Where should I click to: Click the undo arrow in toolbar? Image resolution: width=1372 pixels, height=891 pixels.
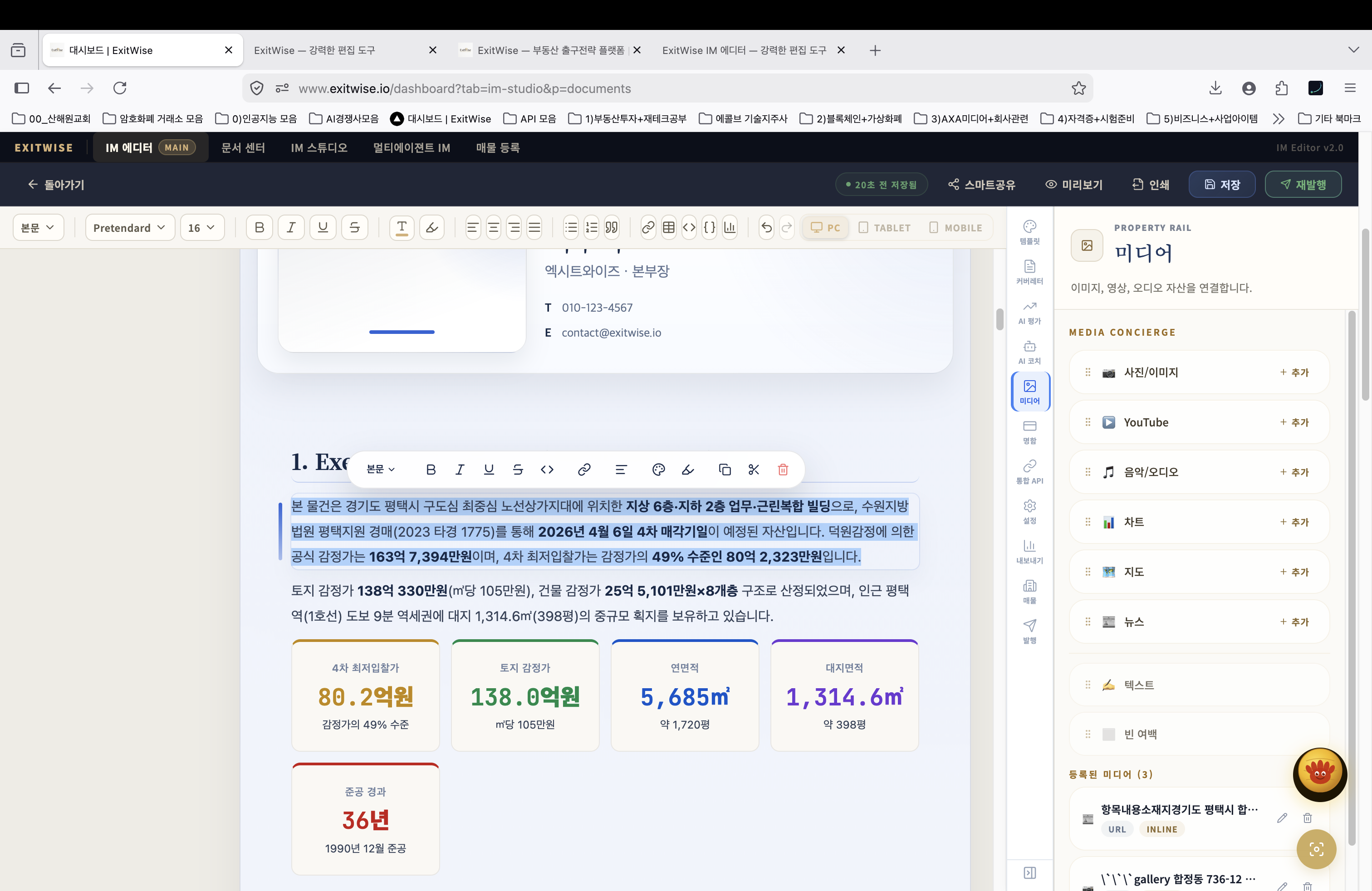click(766, 228)
